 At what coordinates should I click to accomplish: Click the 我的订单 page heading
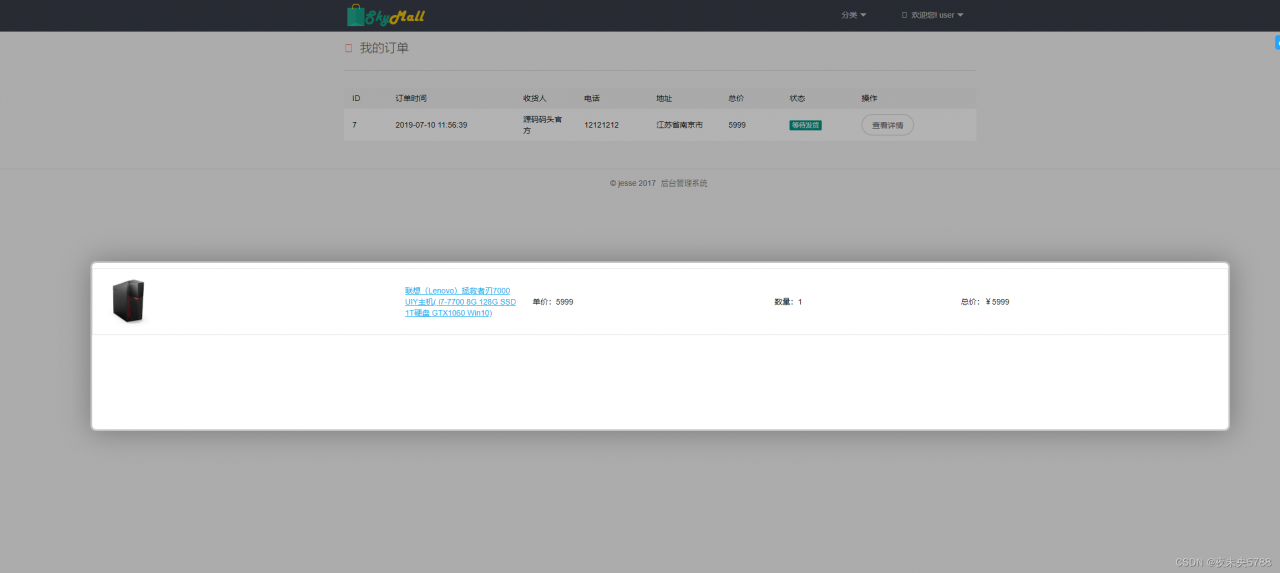384,48
